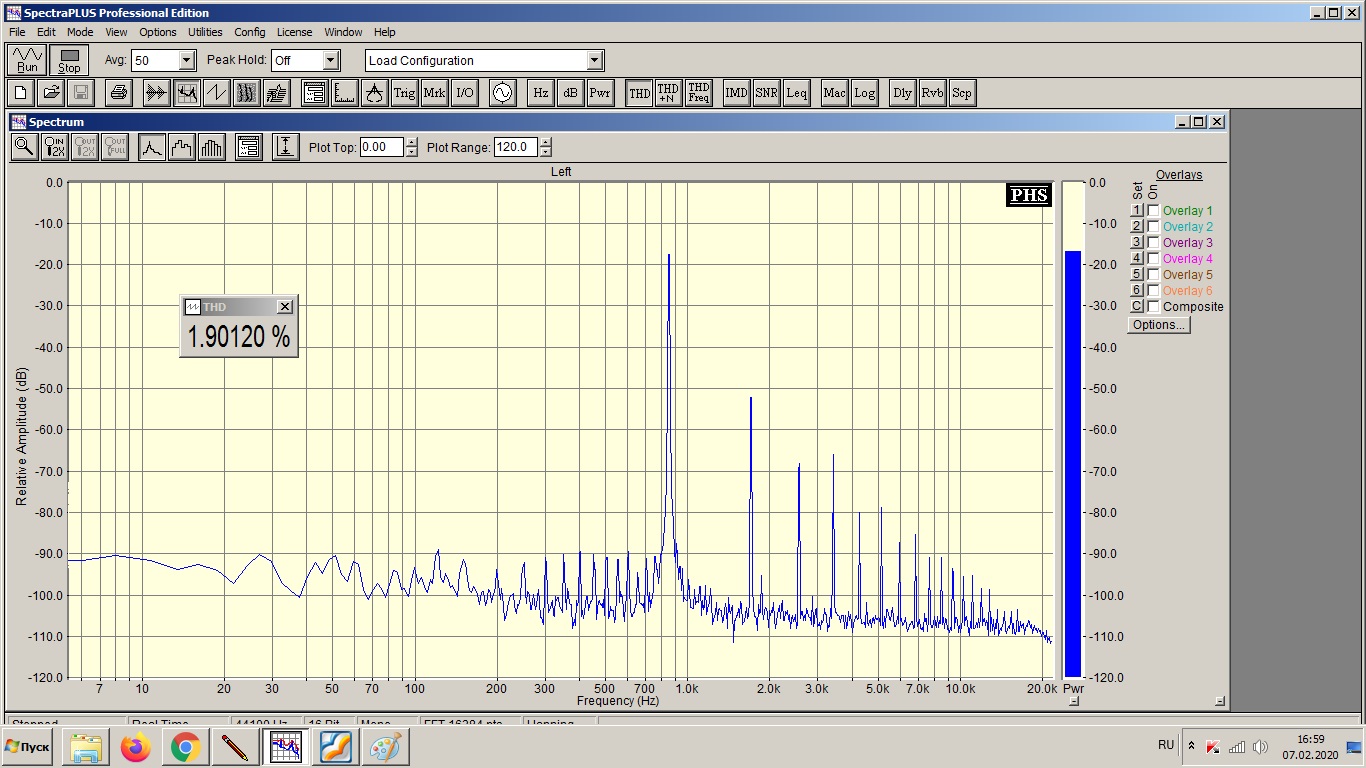Open the Scp stereo phase scope
Image resolution: width=1366 pixels, height=768 pixels.
pos(962,93)
